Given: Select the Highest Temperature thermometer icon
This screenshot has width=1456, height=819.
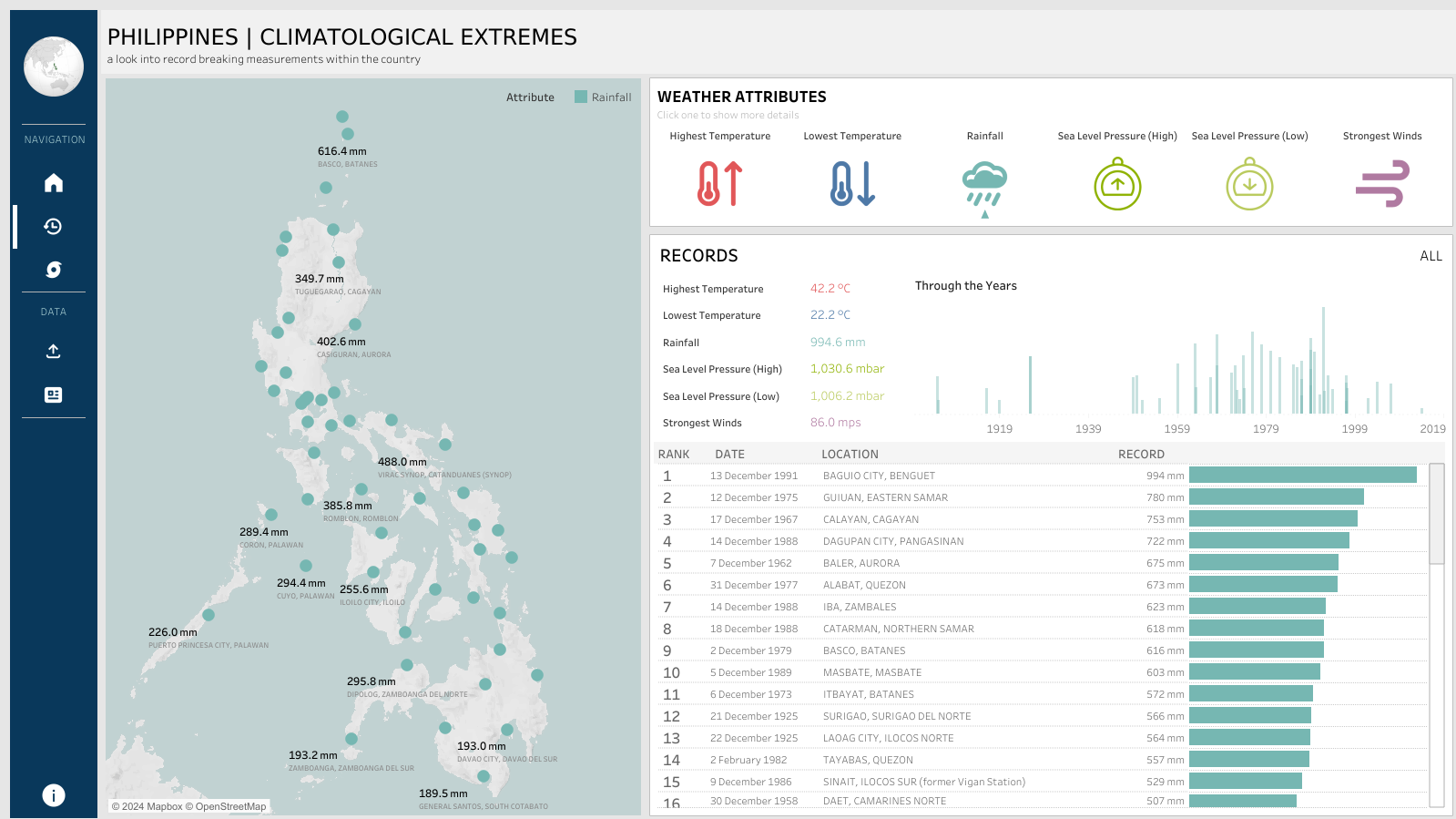Looking at the screenshot, I should click(719, 184).
